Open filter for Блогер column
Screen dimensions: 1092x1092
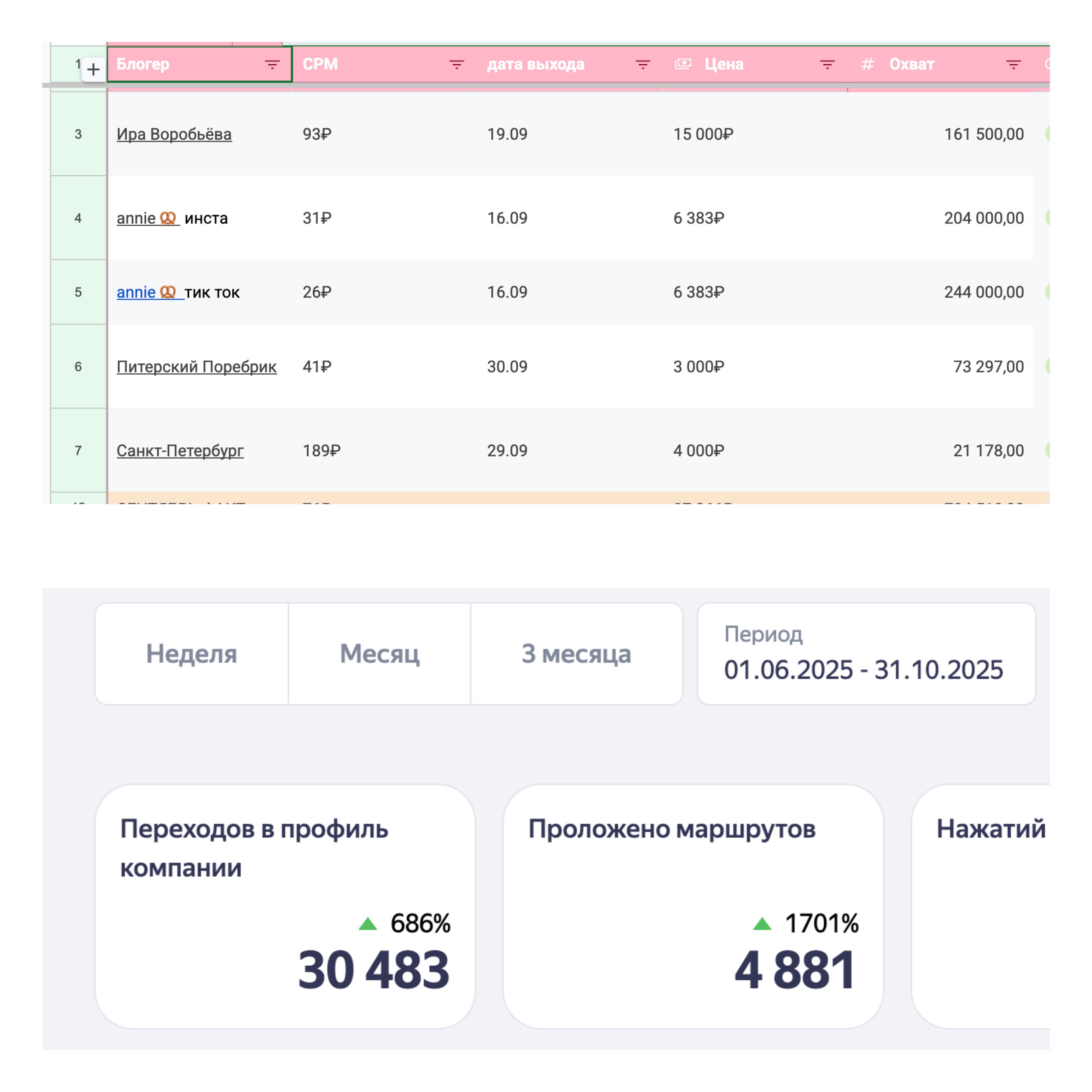[272, 64]
